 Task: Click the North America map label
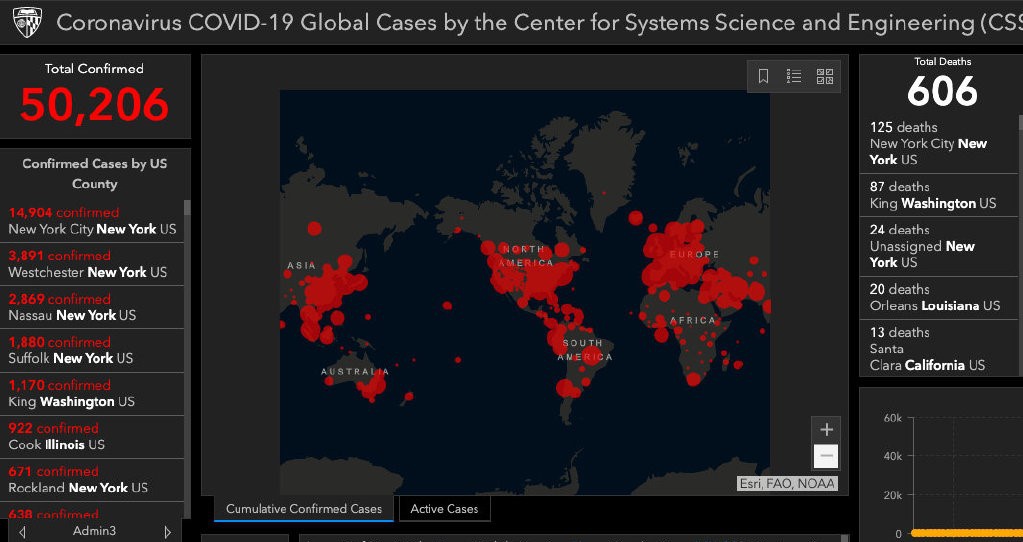point(527,256)
